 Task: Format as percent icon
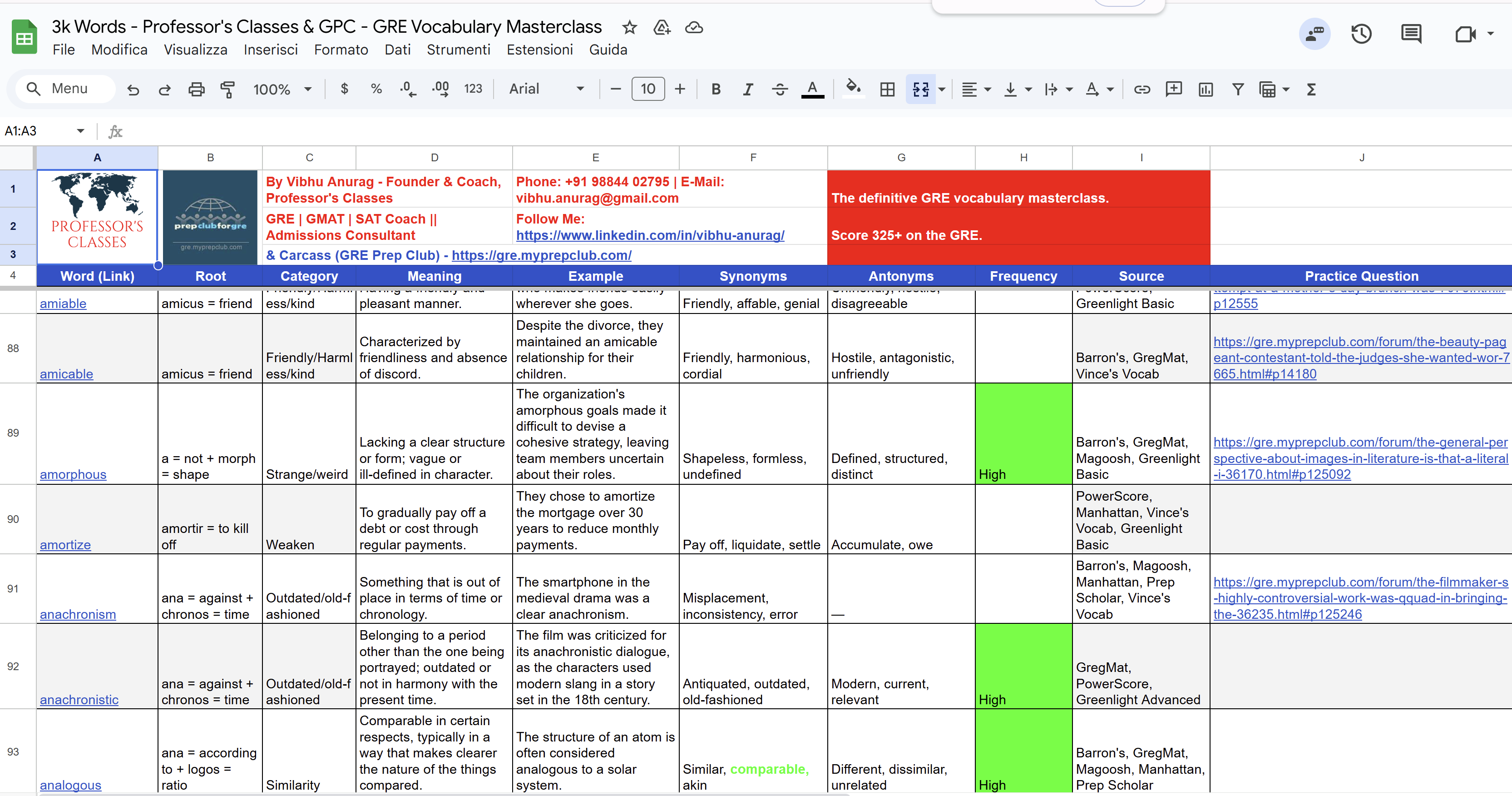pyautogui.click(x=376, y=90)
